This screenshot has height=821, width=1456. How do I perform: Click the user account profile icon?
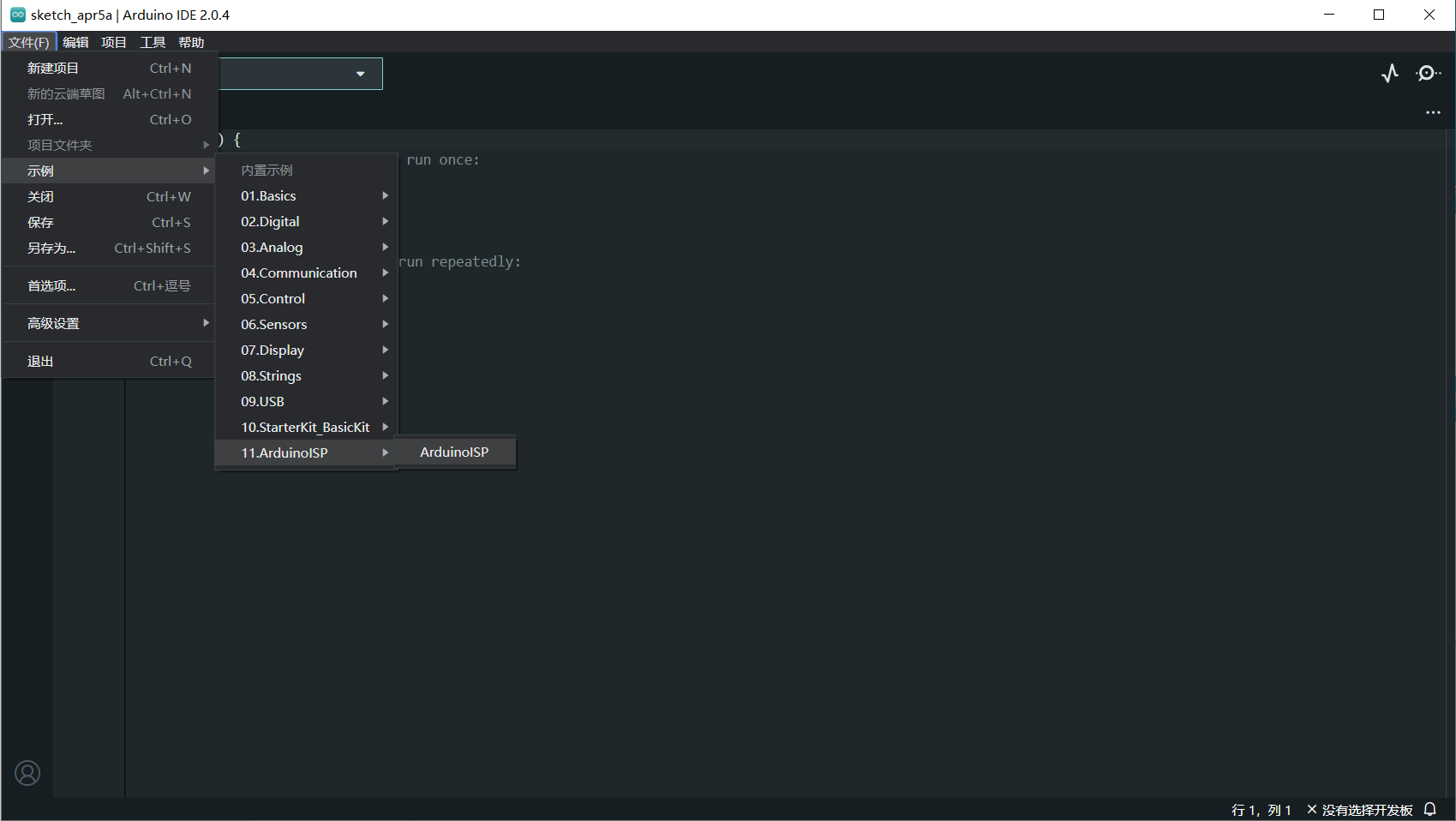tap(27, 773)
